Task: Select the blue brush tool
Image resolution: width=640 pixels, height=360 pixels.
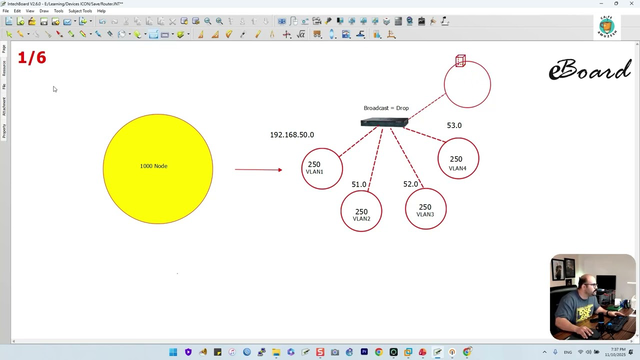Action: tap(98, 35)
